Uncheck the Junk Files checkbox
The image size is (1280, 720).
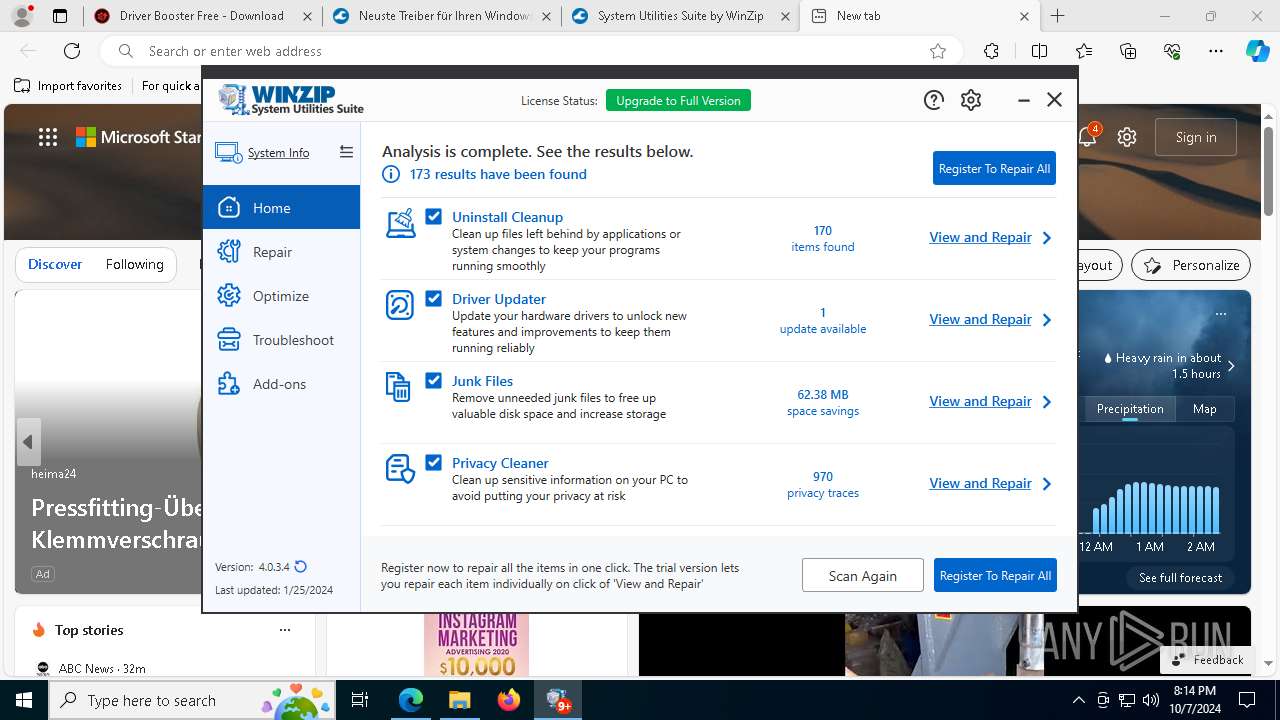coord(434,380)
